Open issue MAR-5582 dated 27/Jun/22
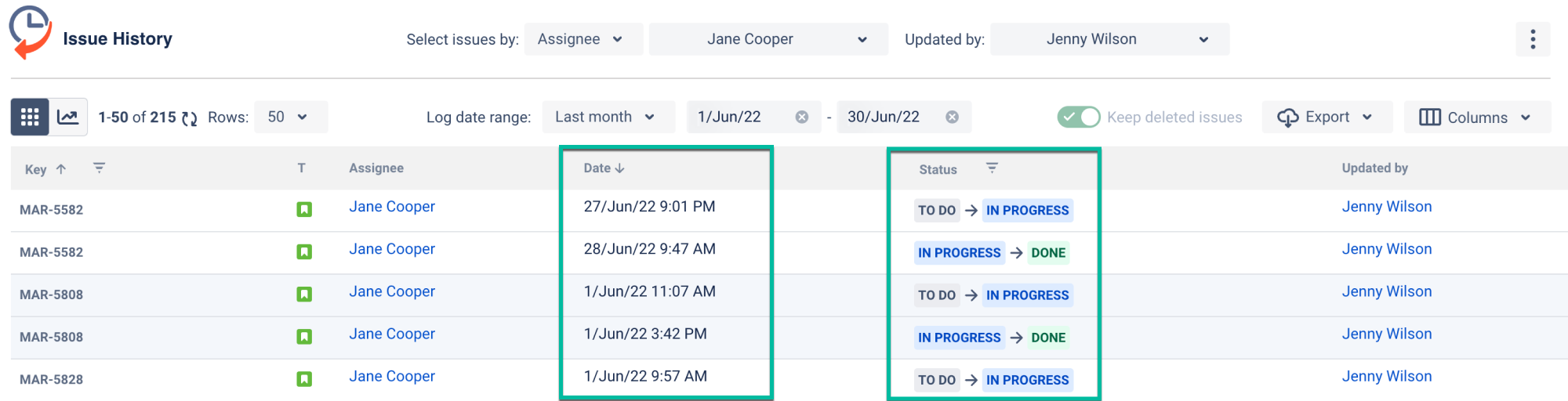The image size is (1568, 401). click(51, 209)
